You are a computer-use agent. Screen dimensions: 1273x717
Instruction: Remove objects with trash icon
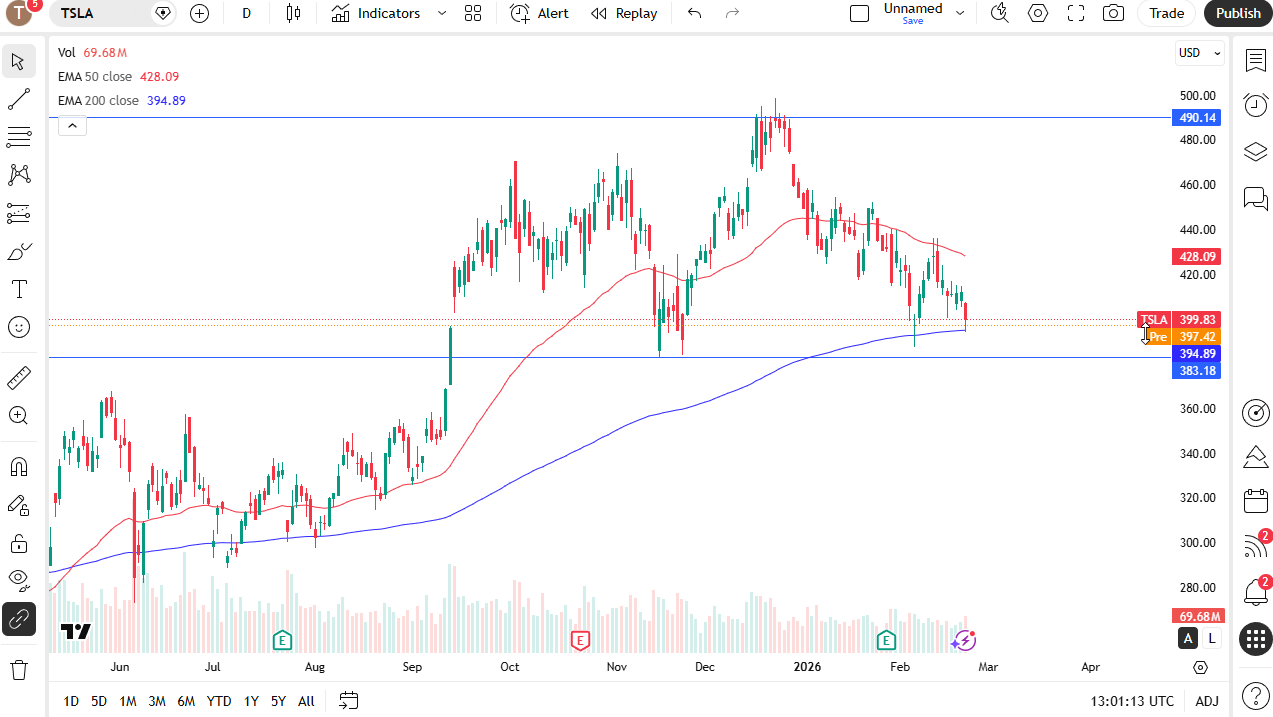[x=18, y=669]
